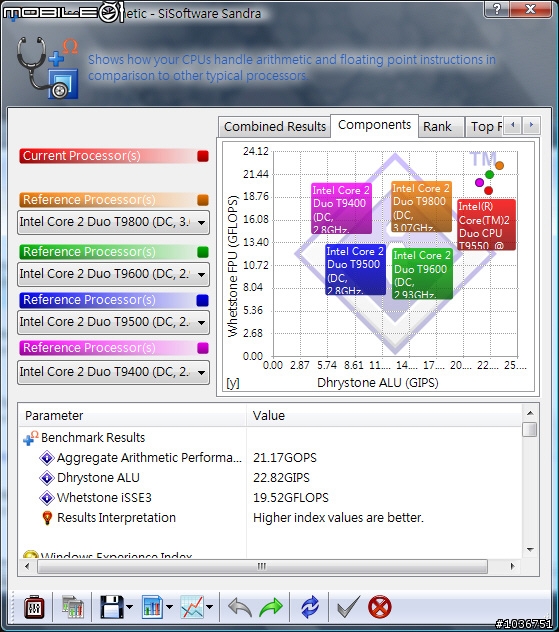Image resolution: width=559 pixels, height=632 pixels.
Task: Click the results list scroll down arrow
Action: (x=530, y=550)
